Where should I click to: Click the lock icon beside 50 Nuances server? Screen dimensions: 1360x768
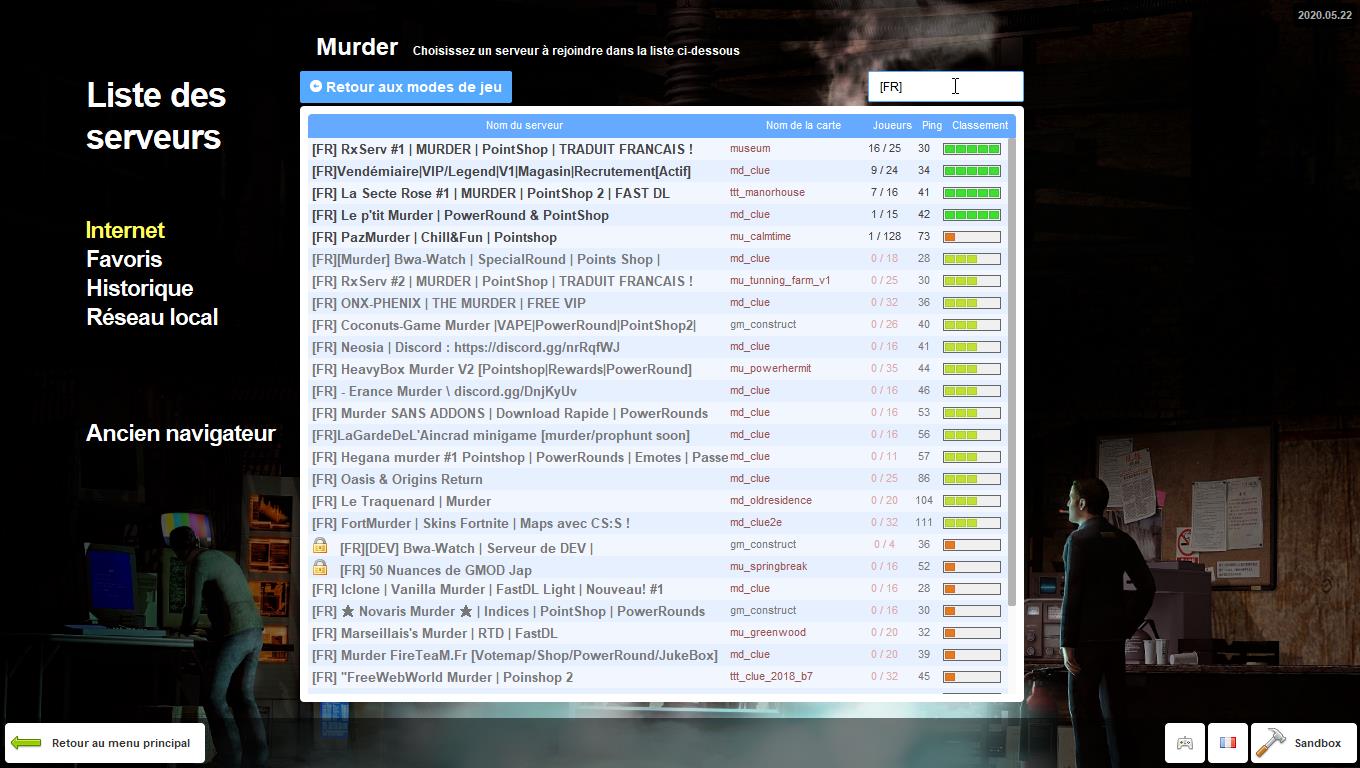point(320,568)
